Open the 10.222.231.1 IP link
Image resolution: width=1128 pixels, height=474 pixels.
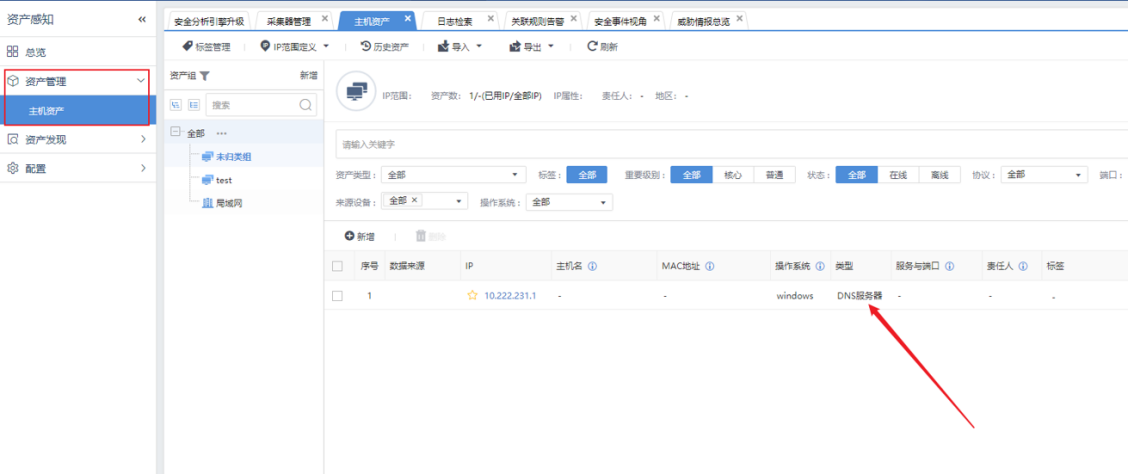(x=510, y=296)
